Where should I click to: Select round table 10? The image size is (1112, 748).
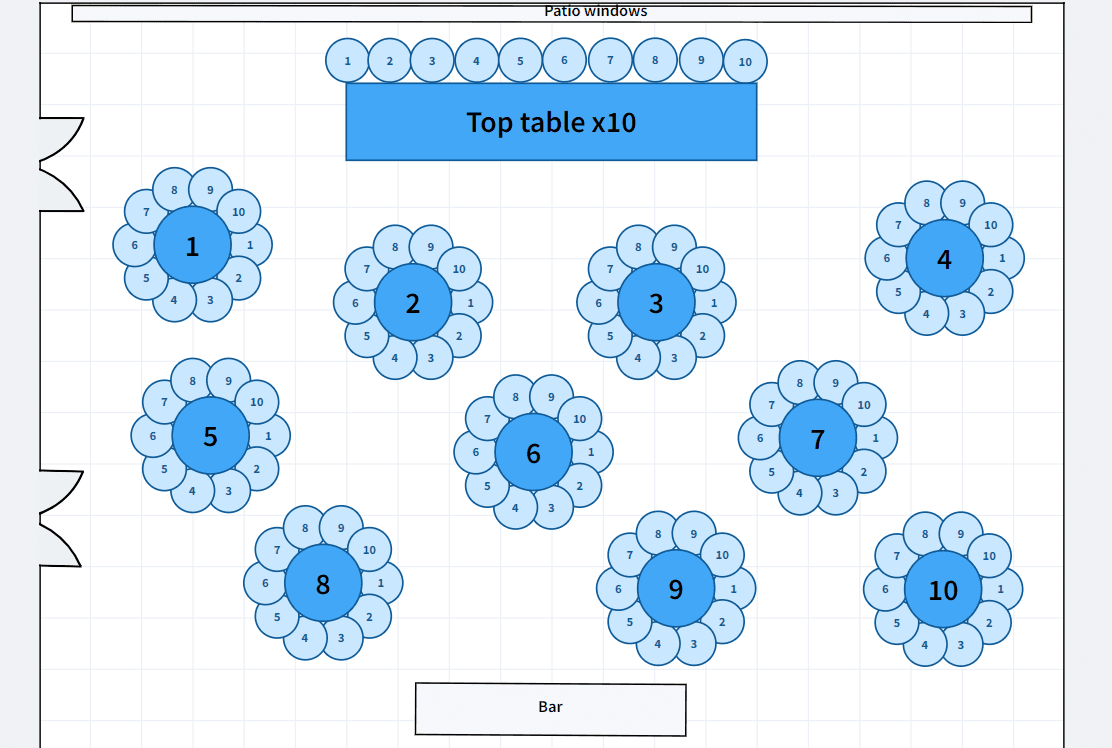click(x=943, y=589)
